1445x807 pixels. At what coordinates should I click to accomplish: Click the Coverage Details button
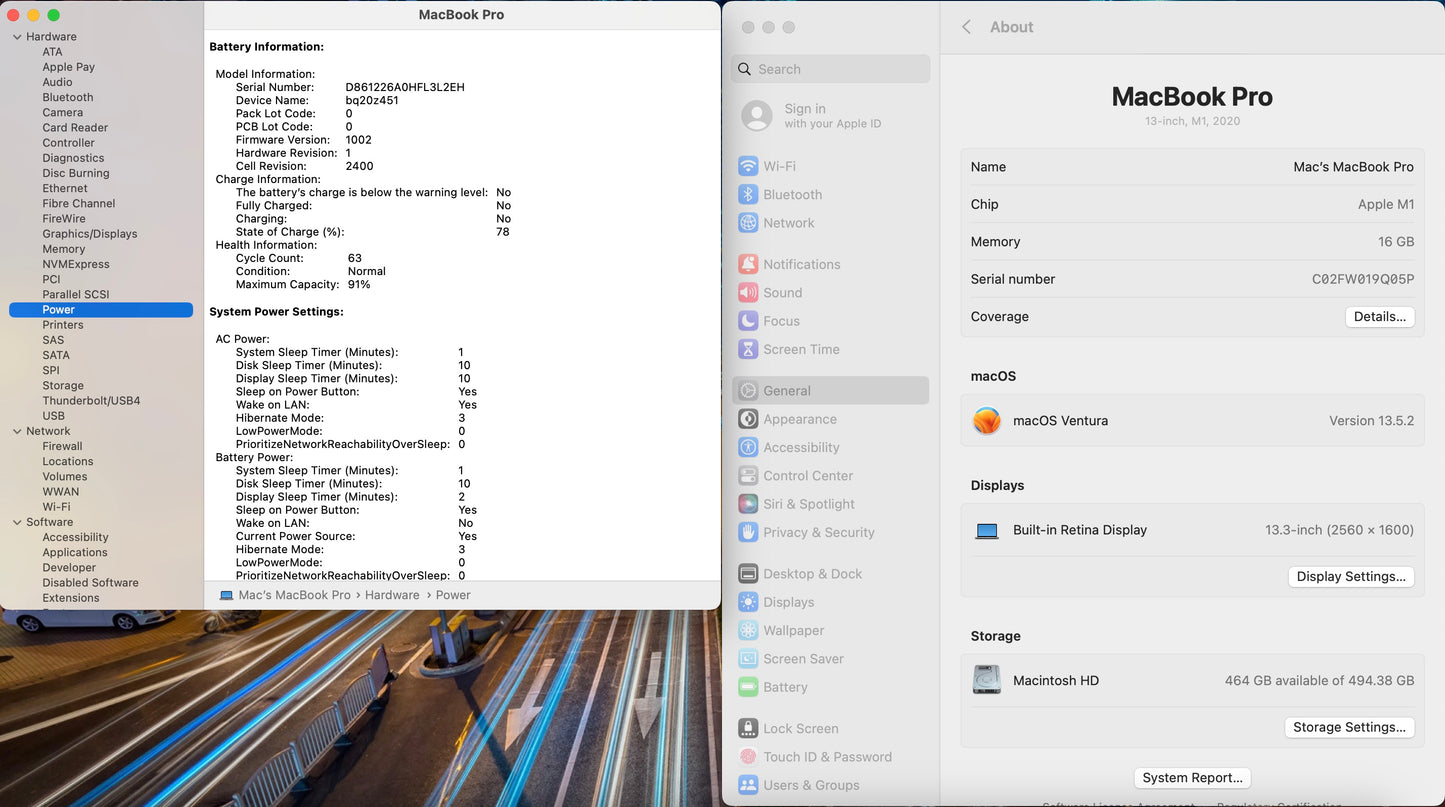pos(1379,317)
